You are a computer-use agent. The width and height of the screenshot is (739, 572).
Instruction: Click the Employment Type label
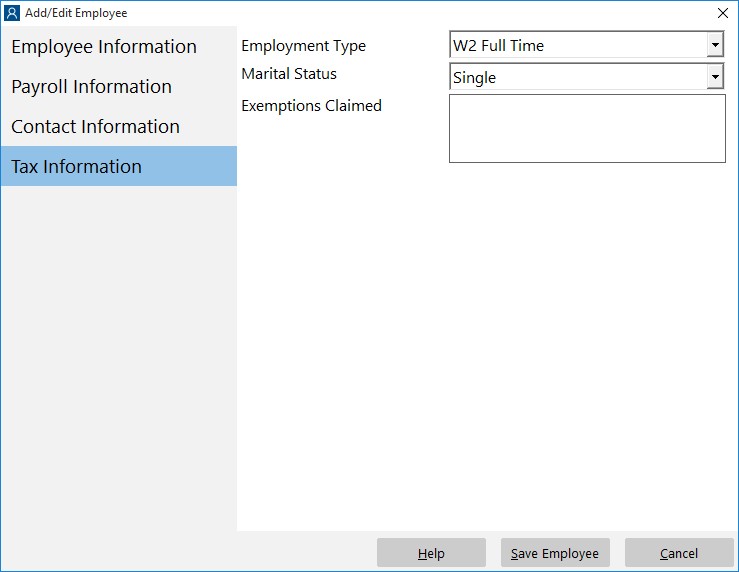304,46
